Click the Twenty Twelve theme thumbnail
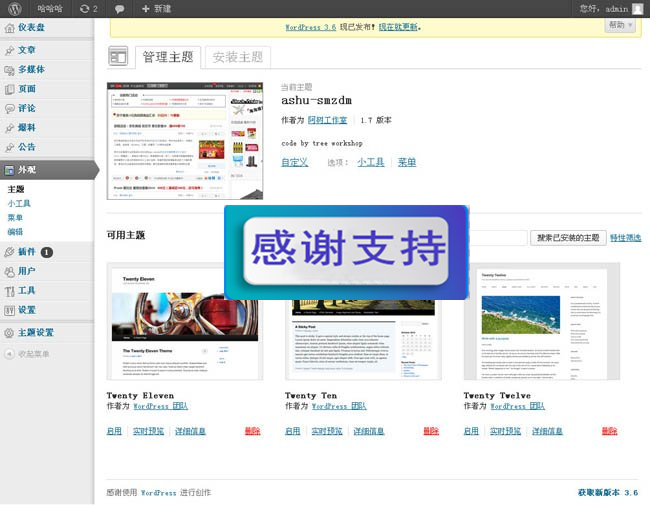Image resolution: width=650 pixels, height=505 pixels. (x=542, y=321)
